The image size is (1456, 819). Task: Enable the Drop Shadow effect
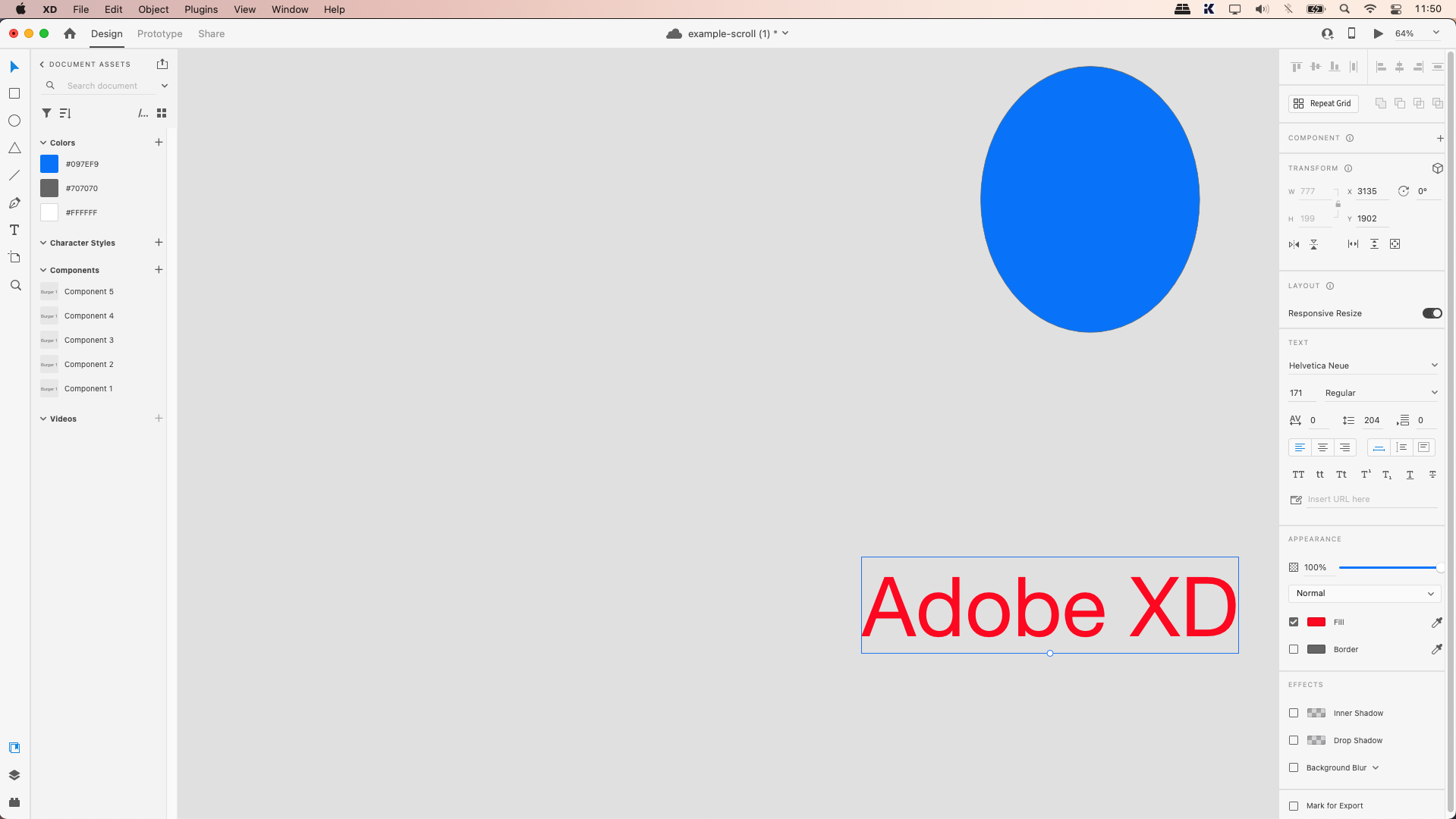pos(1294,740)
